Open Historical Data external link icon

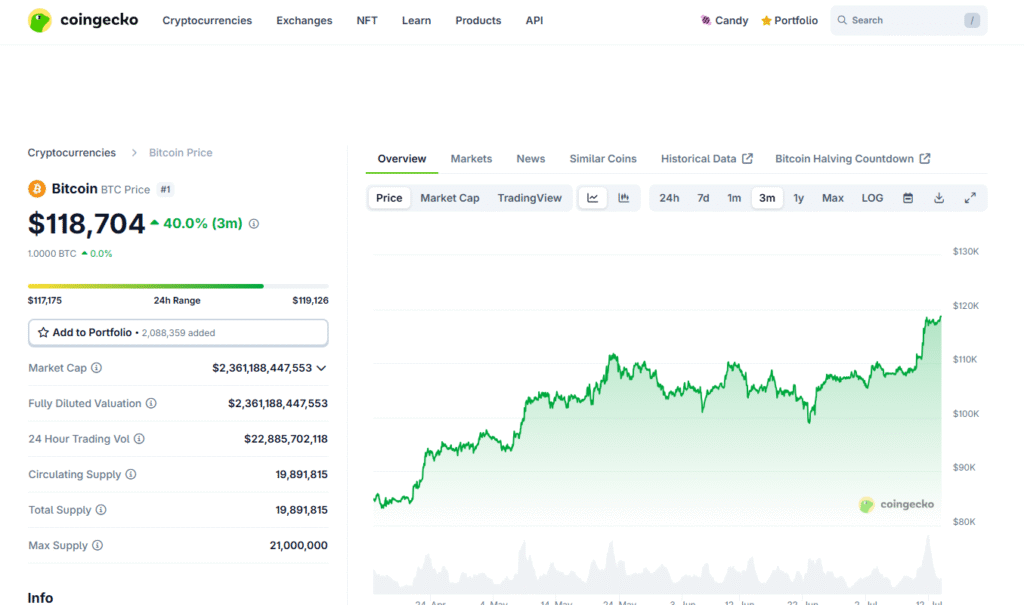748,159
